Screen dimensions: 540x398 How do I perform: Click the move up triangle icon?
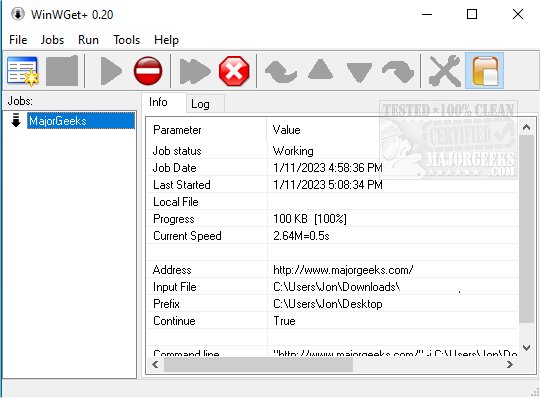pos(320,69)
